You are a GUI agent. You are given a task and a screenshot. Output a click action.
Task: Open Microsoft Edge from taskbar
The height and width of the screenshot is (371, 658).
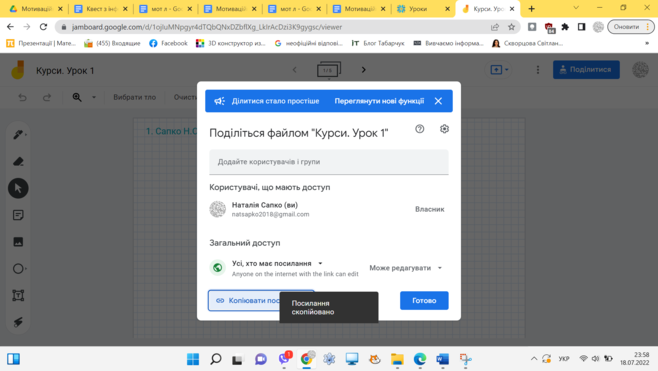point(420,359)
